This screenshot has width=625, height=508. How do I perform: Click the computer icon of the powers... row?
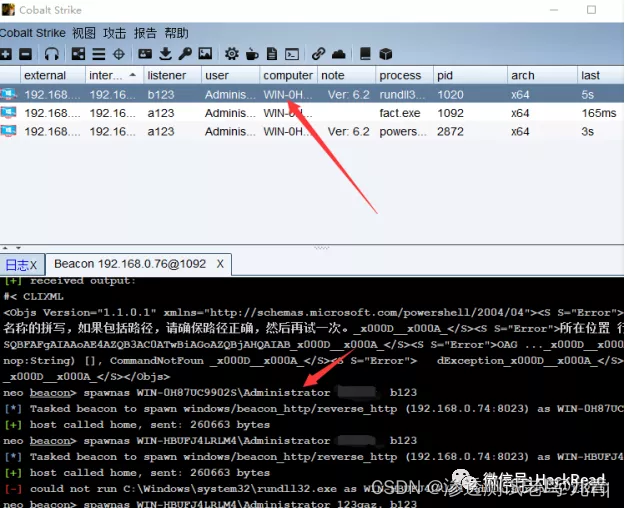(x=8, y=131)
